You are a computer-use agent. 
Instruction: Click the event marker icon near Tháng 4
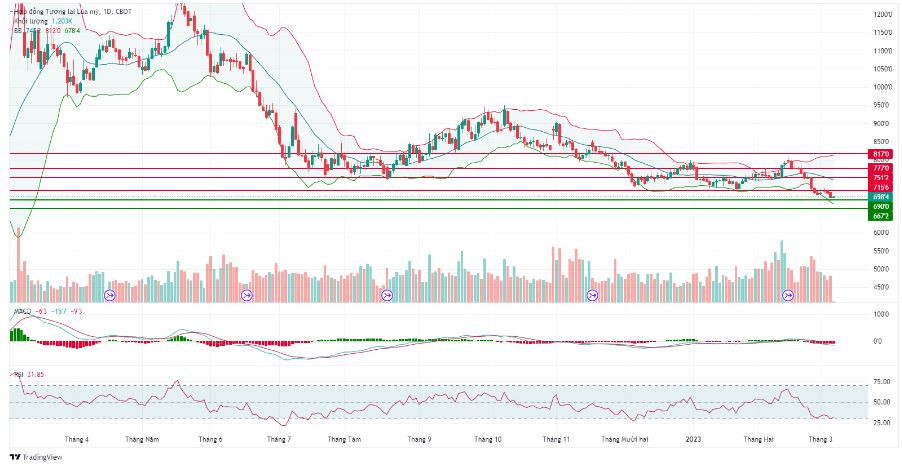click(x=110, y=296)
